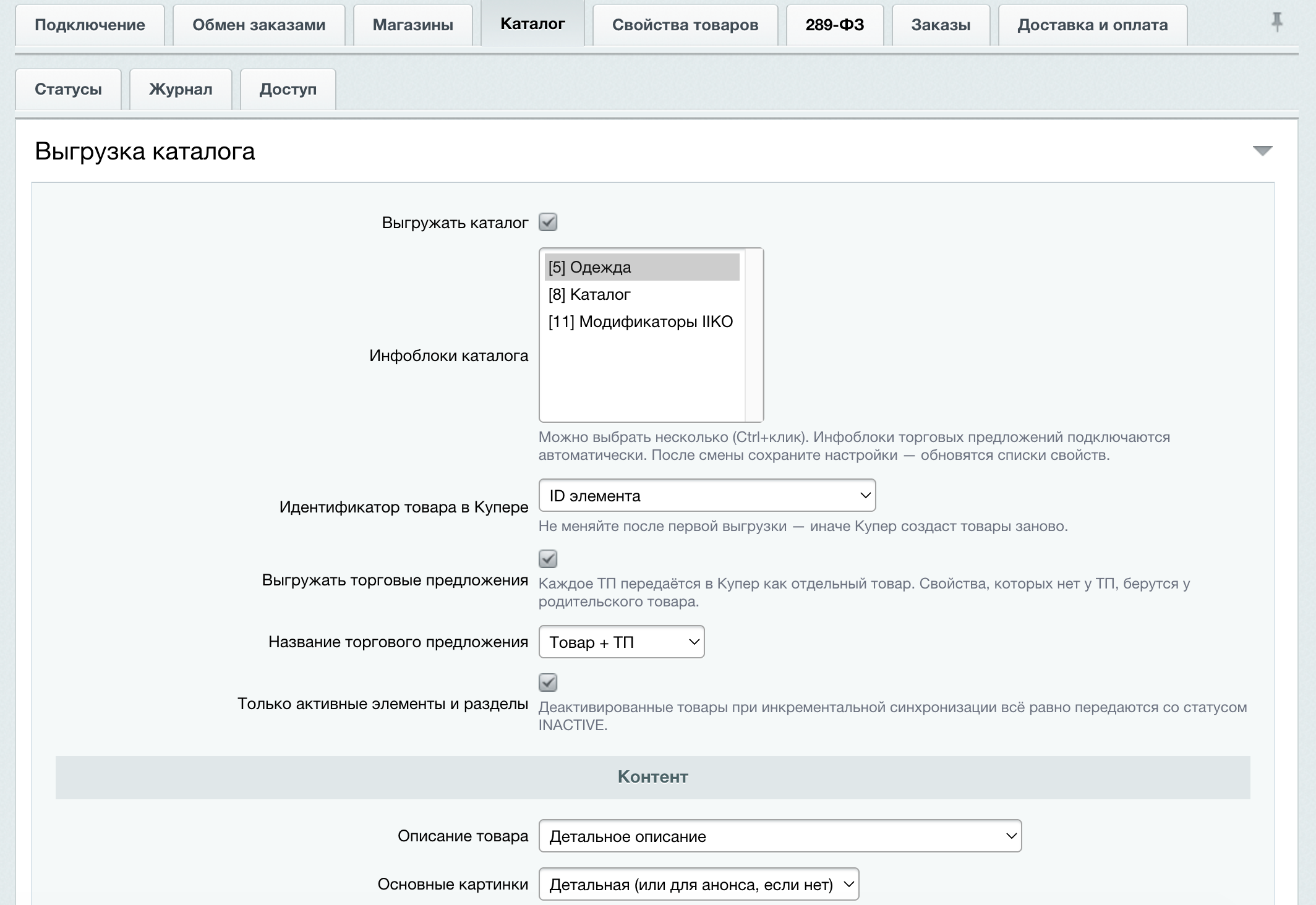Select infoblock [5] Одежда in list
This screenshot has height=905, width=1316.
click(x=642, y=267)
